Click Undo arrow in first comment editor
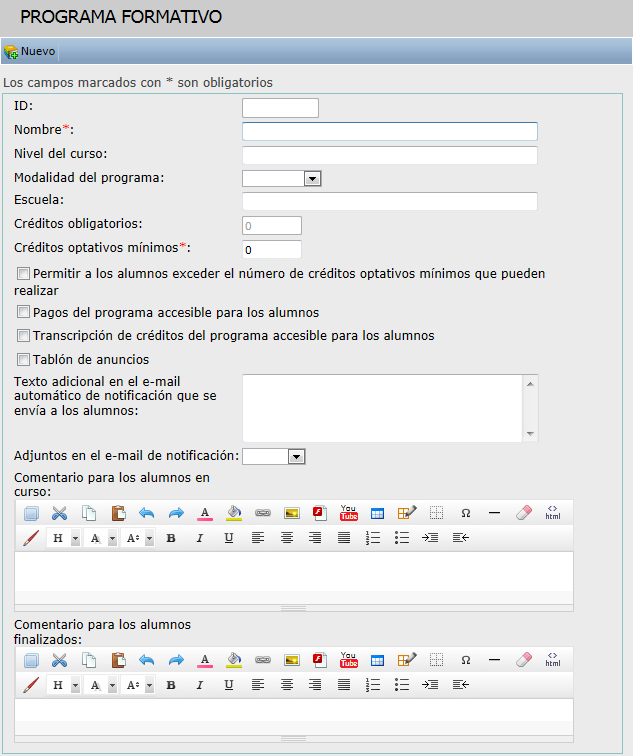 [x=147, y=513]
